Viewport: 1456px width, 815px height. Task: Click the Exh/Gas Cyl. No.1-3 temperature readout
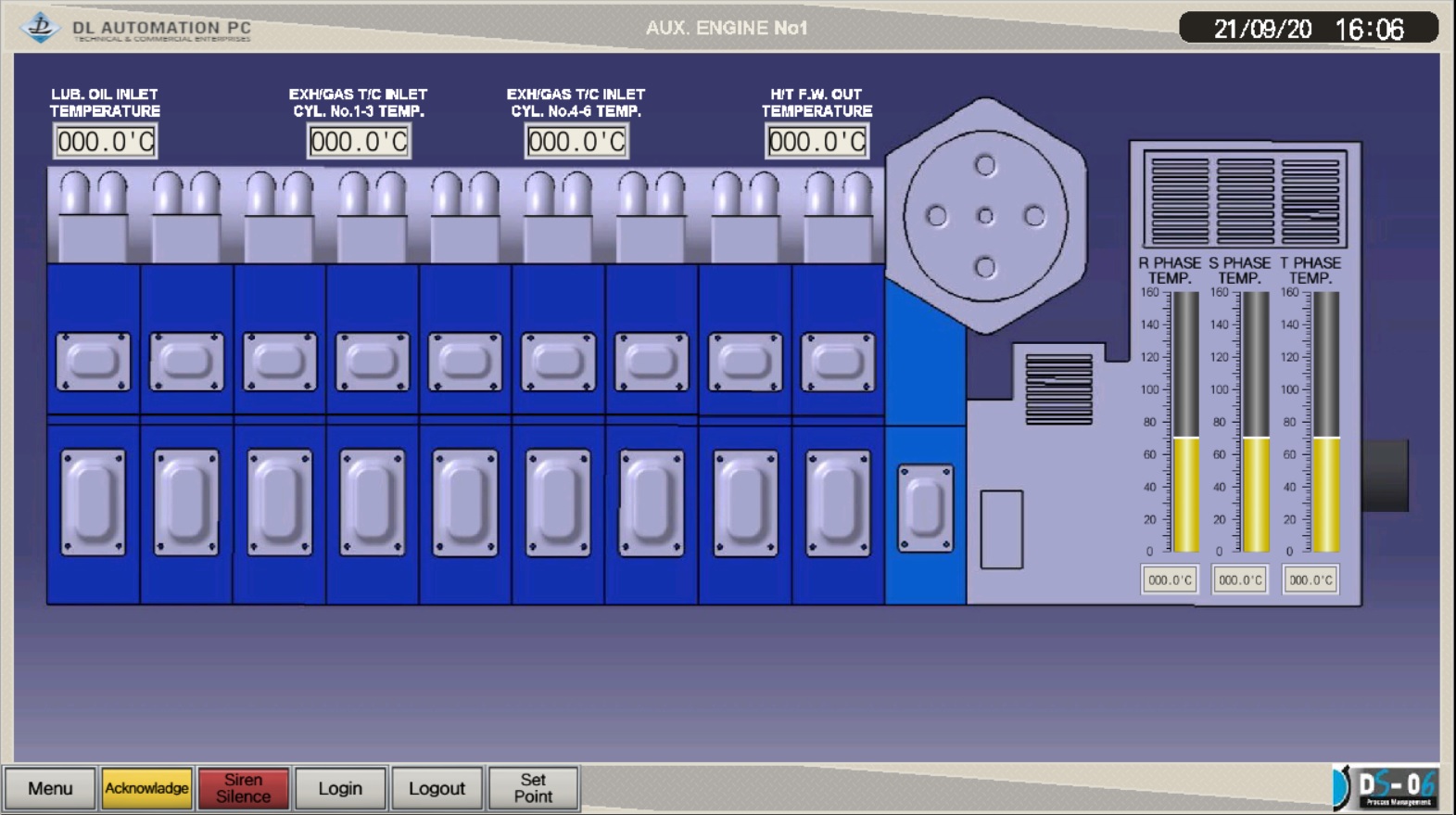359,142
